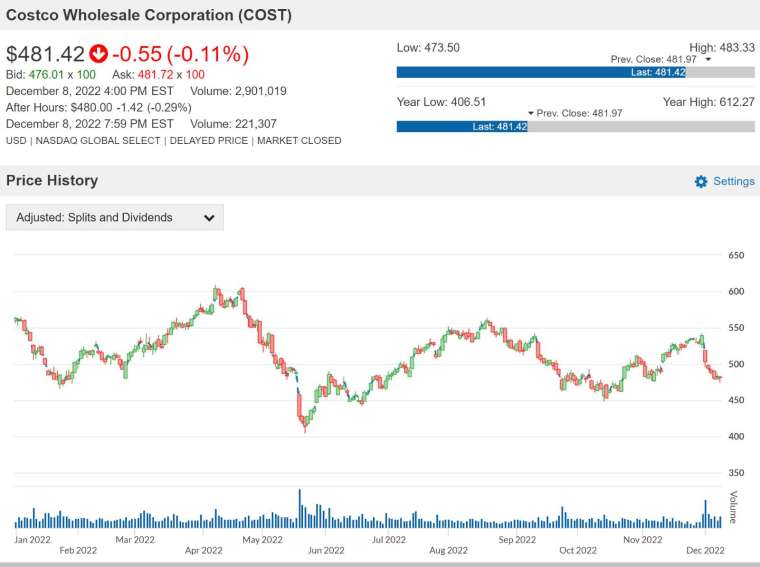The height and width of the screenshot is (567, 760).
Task: Click the Bid value 476.01
Action: tap(46, 75)
